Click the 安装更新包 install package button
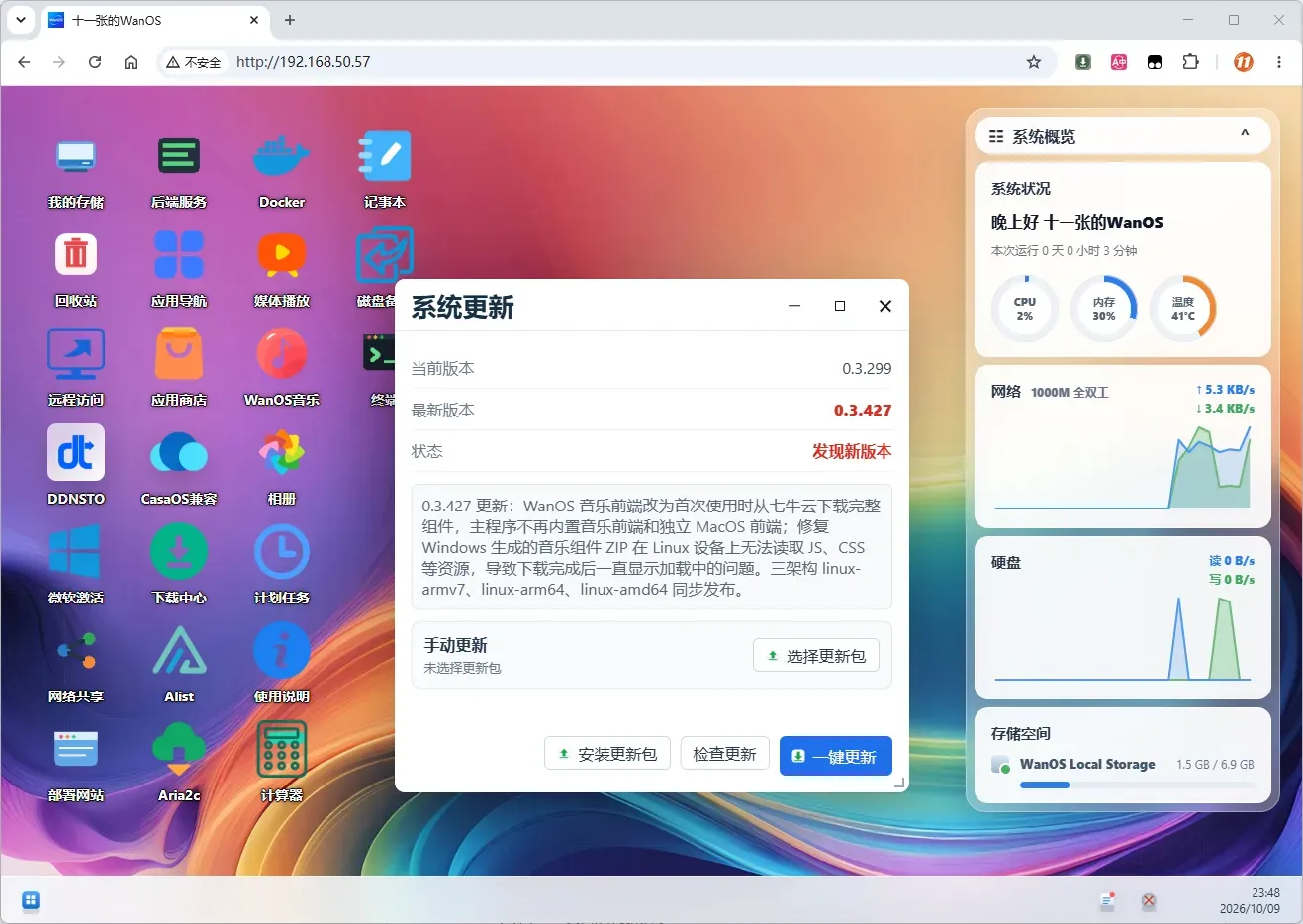1303x924 pixels. (607, 754)
